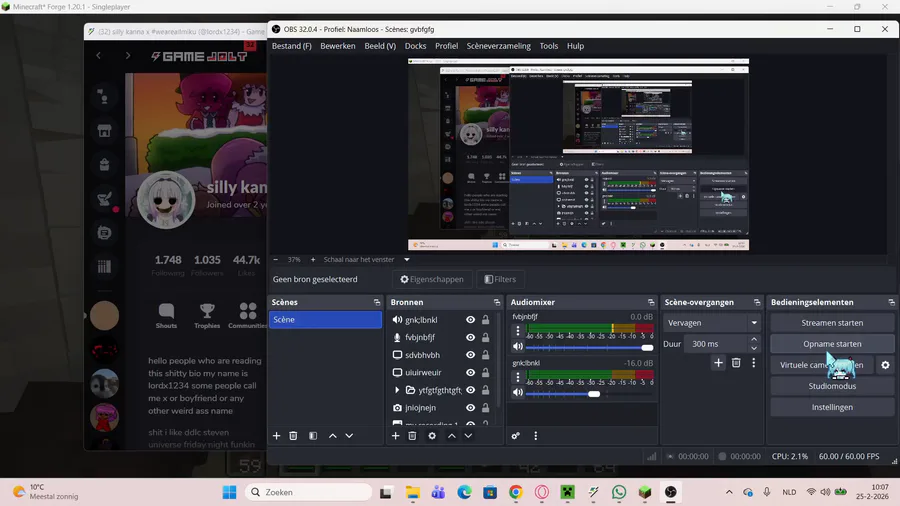Viewport: 900px width, 506px height.
Task: Remove selected source with Bronnen trash icon
Action: 412,436
